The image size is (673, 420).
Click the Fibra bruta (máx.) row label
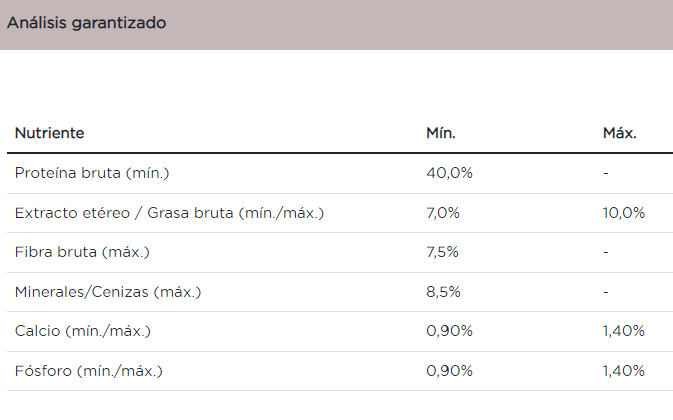pos(82,252)
